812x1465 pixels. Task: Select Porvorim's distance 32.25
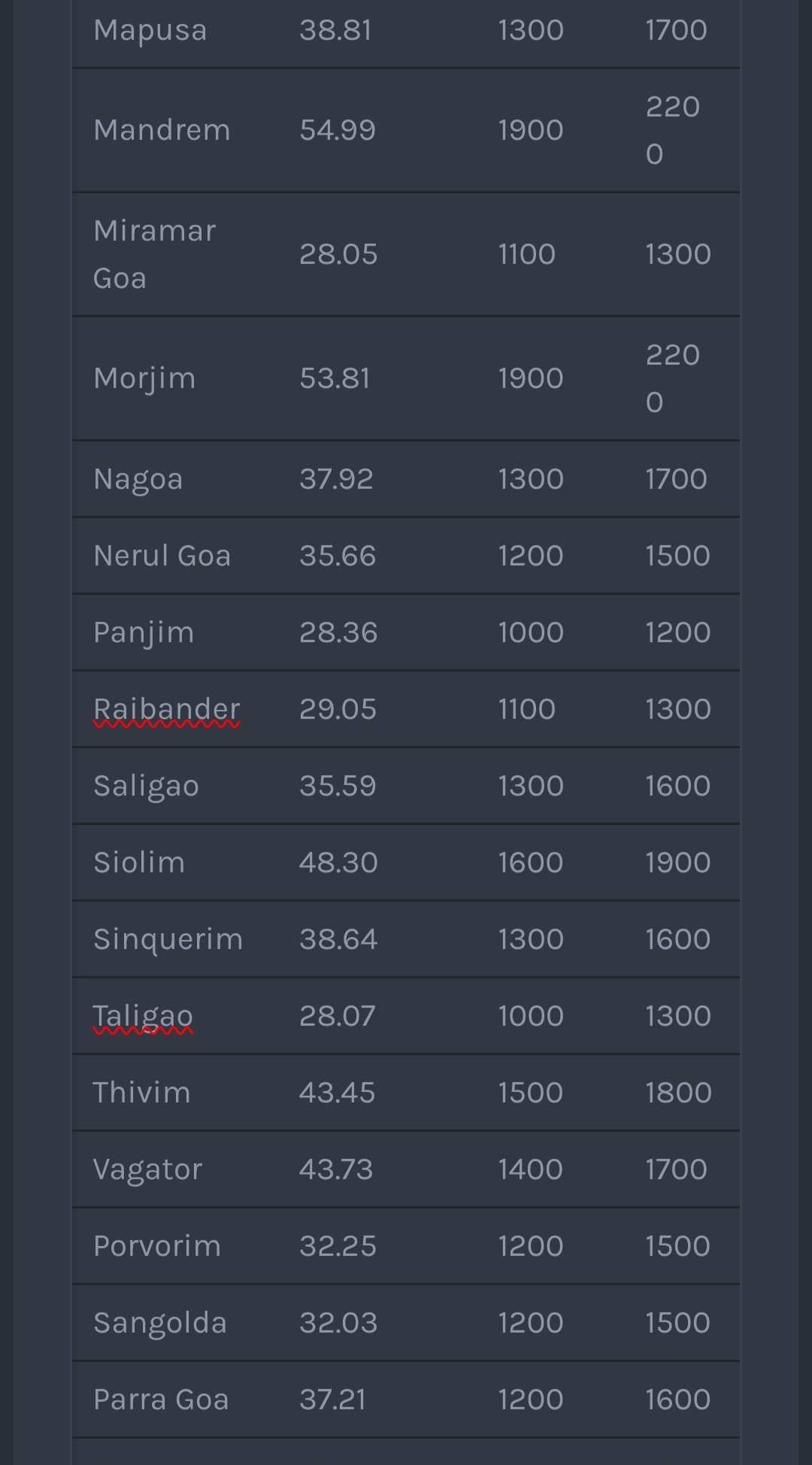pyautogui.click(x=337, y=1246)
